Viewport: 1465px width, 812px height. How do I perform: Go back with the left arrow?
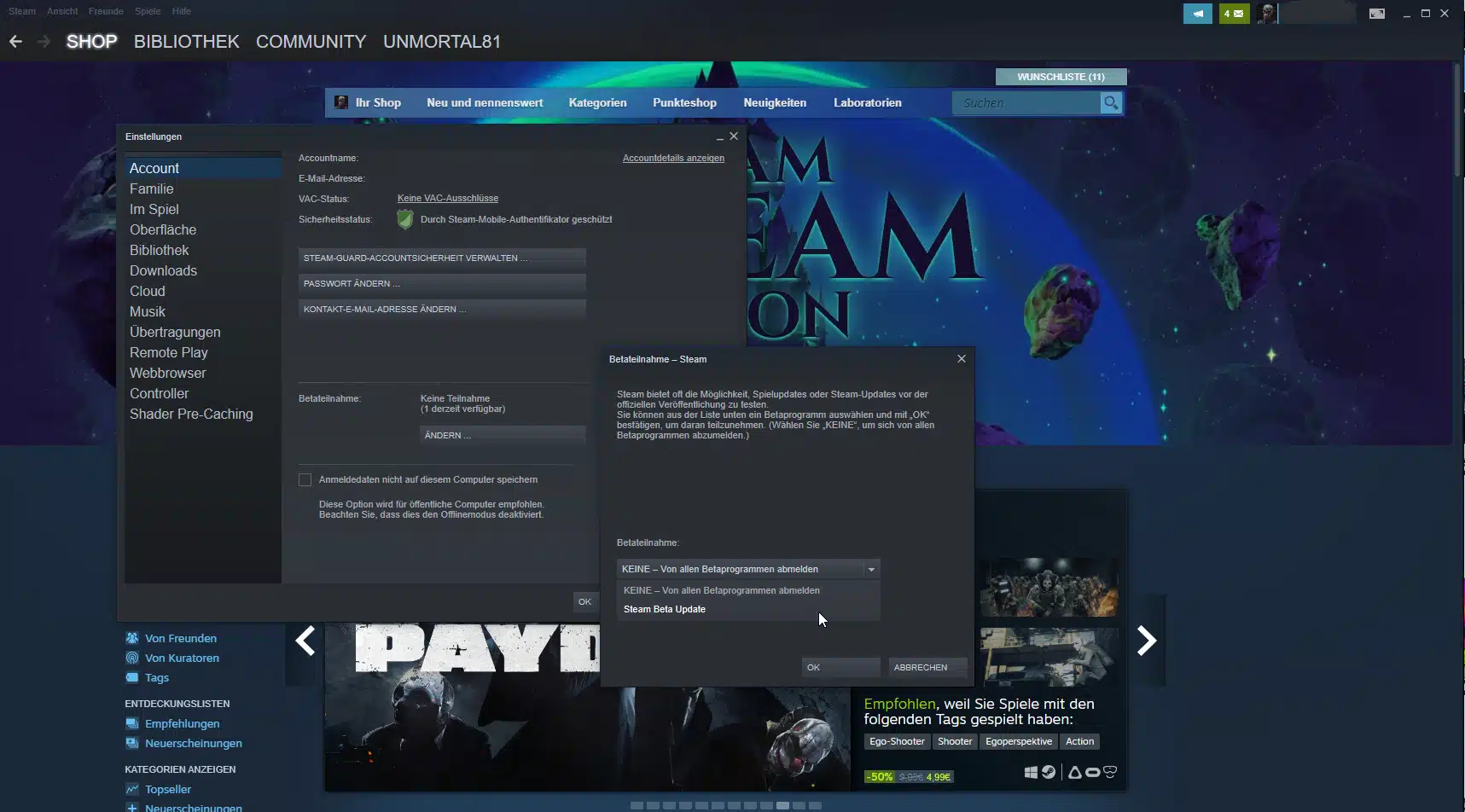click(15, 41)
